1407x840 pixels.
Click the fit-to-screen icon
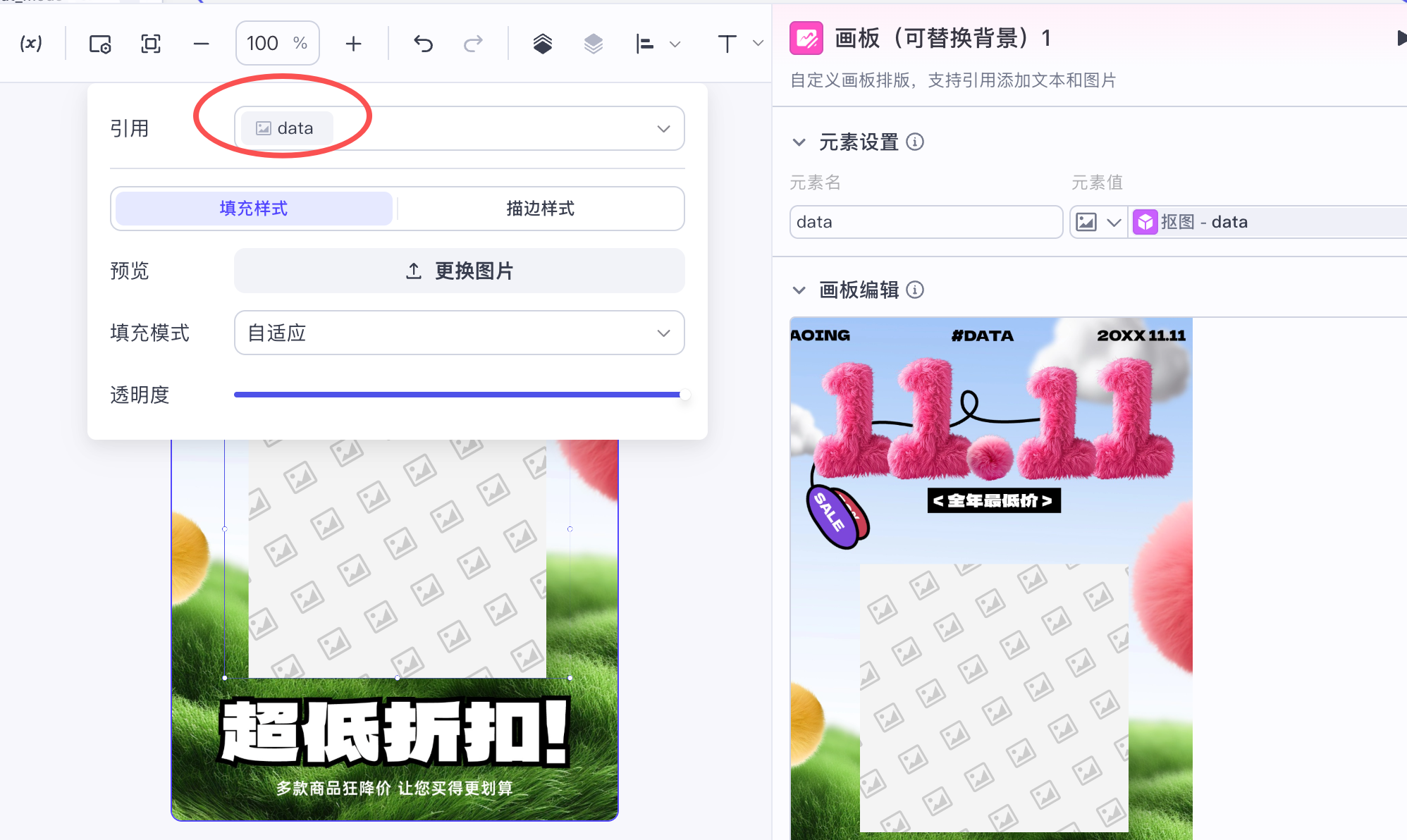click(150, 44)
